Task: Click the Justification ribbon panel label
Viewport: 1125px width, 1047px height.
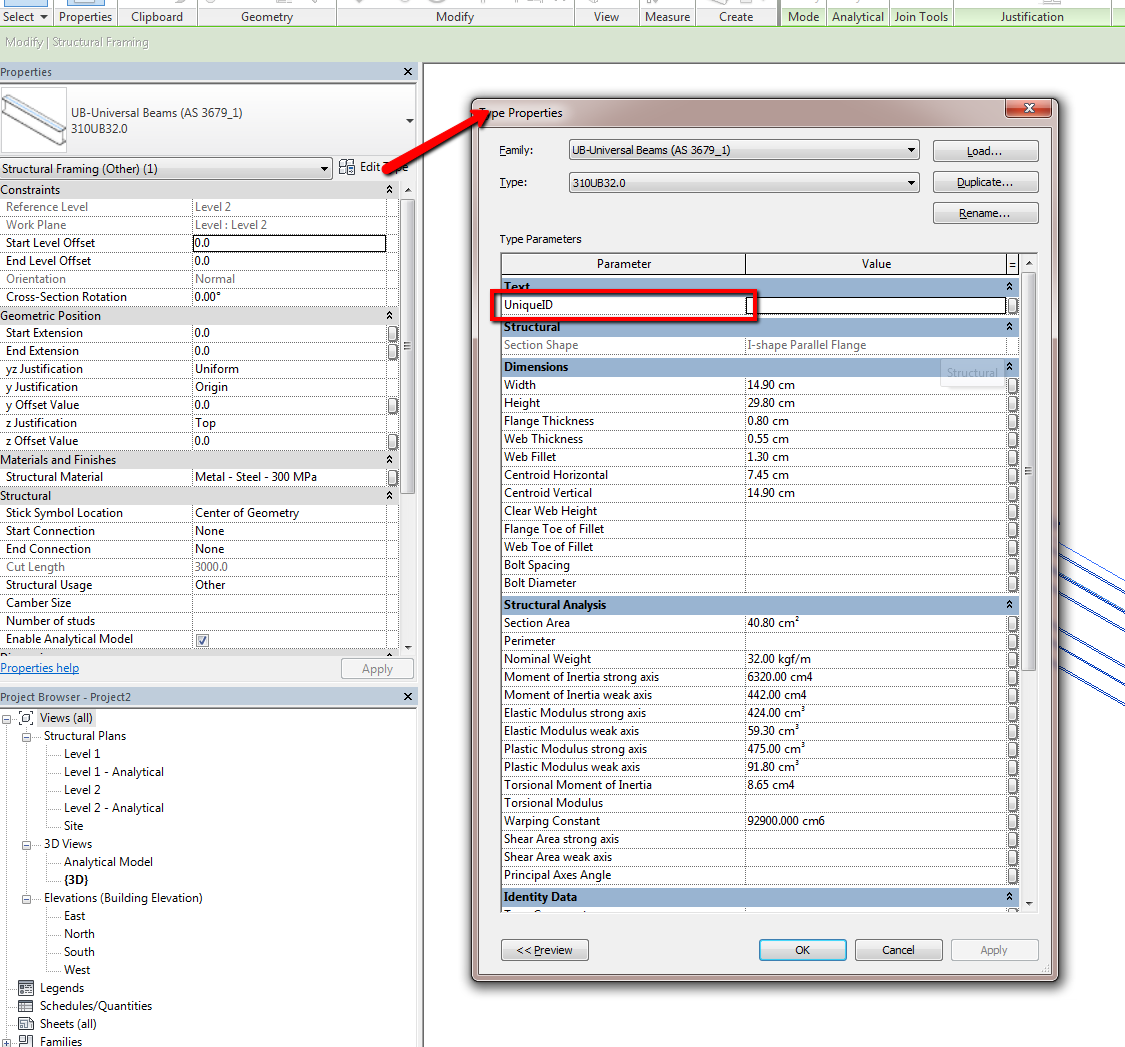Action: (x=1032, y=17)
